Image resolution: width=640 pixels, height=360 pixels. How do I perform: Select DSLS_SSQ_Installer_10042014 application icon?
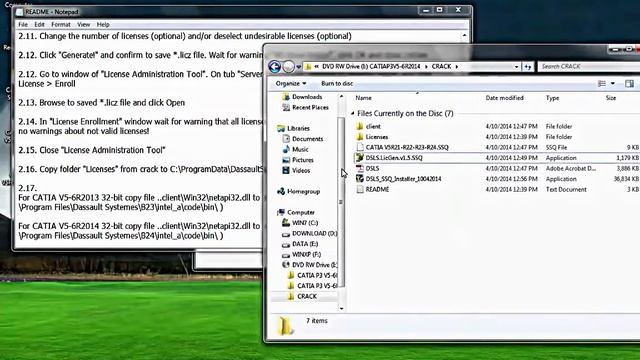360,179
